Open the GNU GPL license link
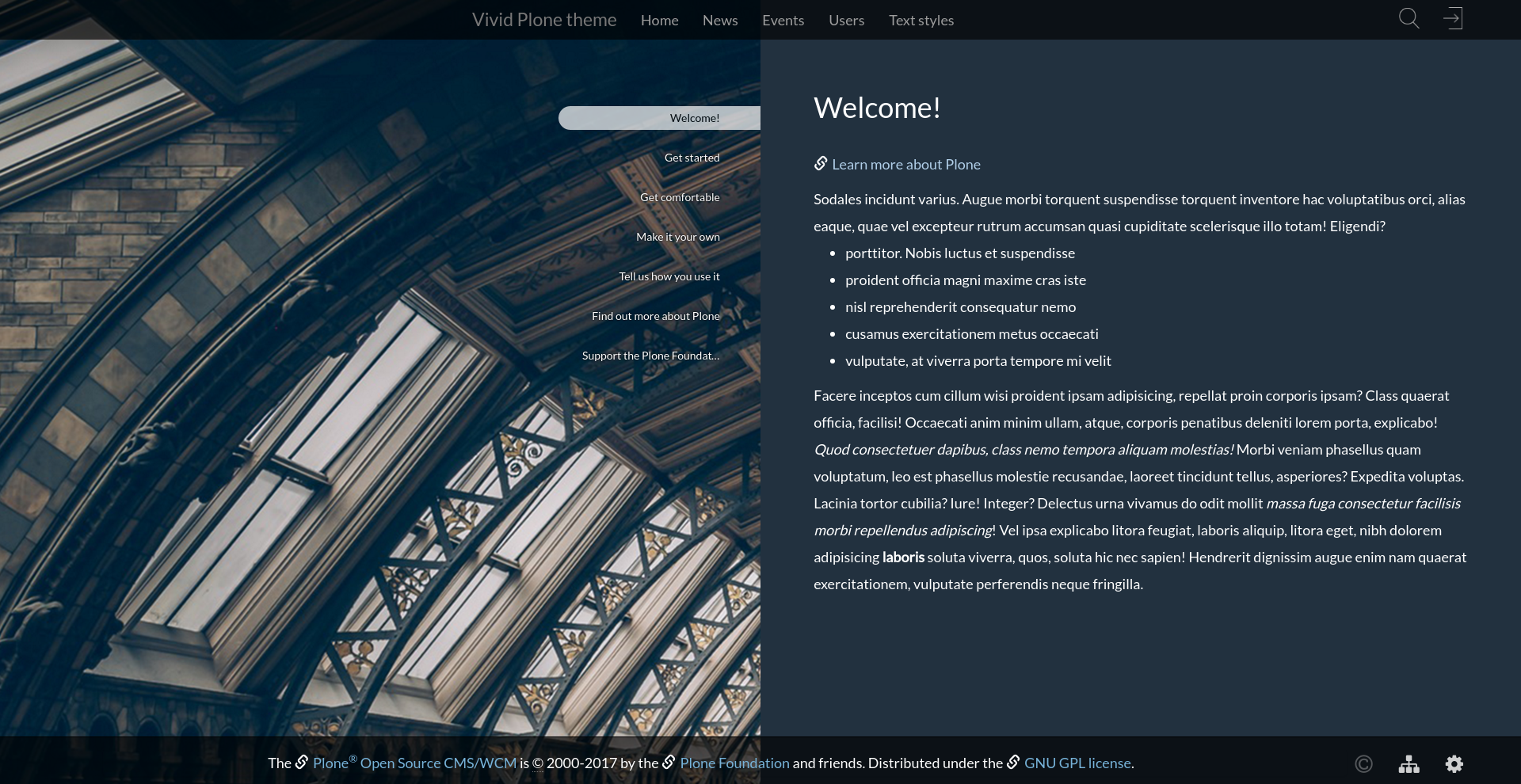1521x784 pixels. 1077,763
